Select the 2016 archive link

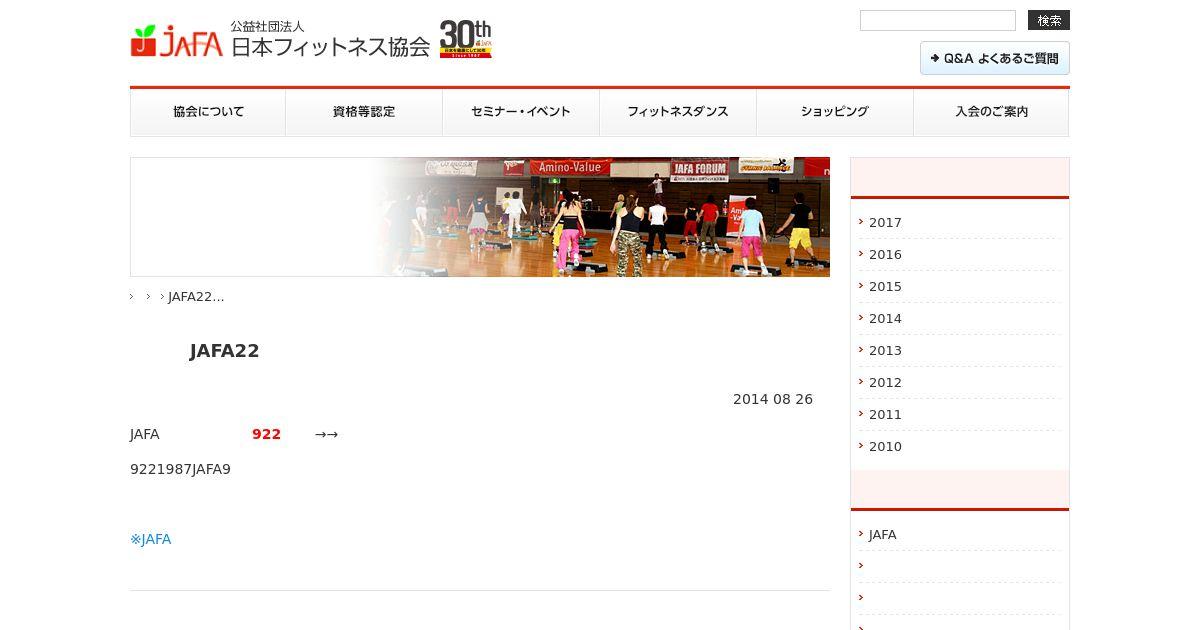(885, 255)
